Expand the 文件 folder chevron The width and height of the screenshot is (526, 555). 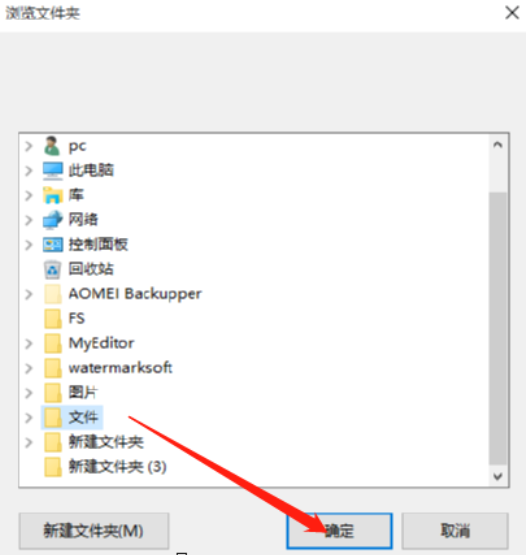pos(29,418)
